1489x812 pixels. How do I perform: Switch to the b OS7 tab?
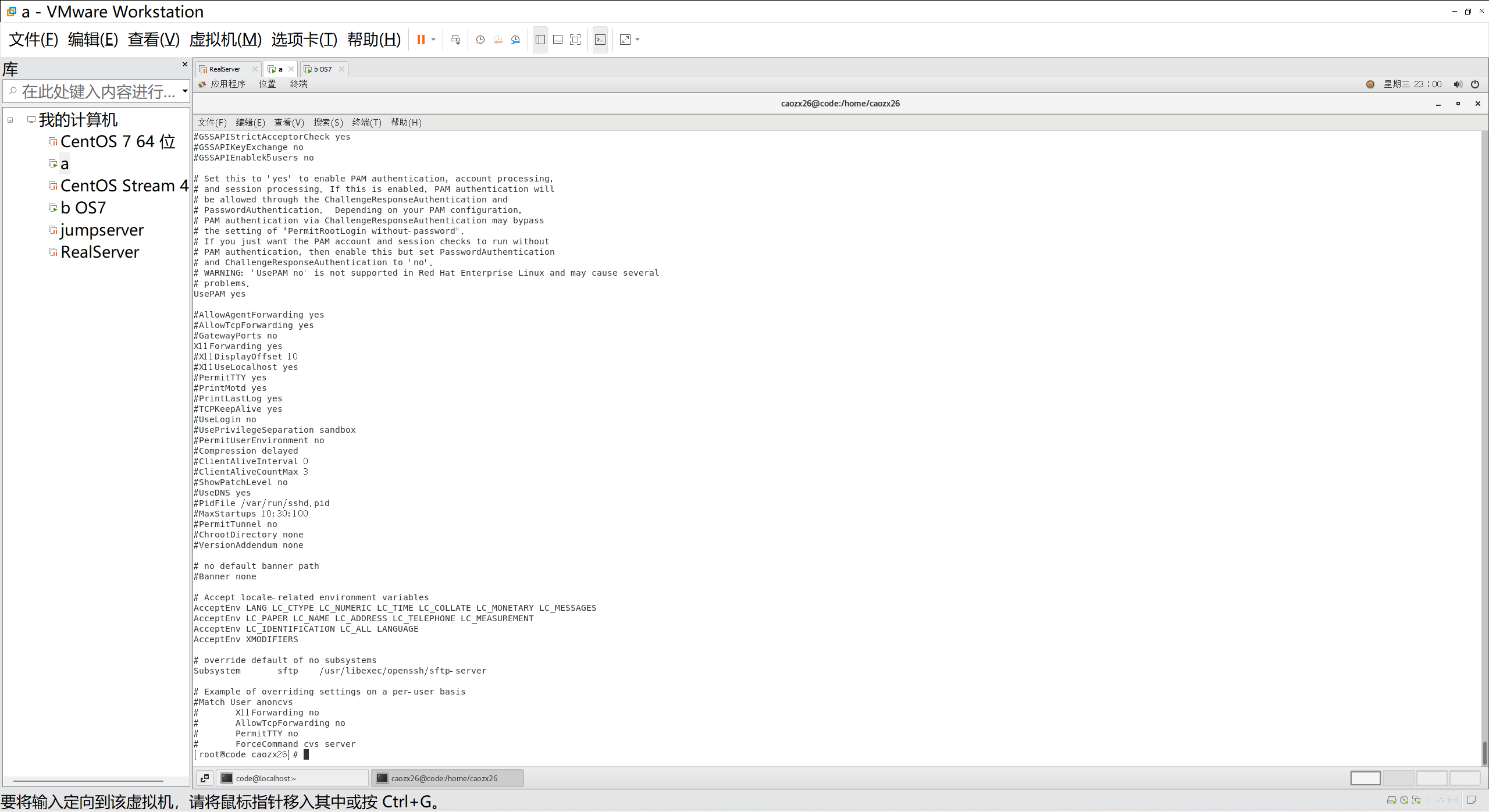(x=323, y=69)
